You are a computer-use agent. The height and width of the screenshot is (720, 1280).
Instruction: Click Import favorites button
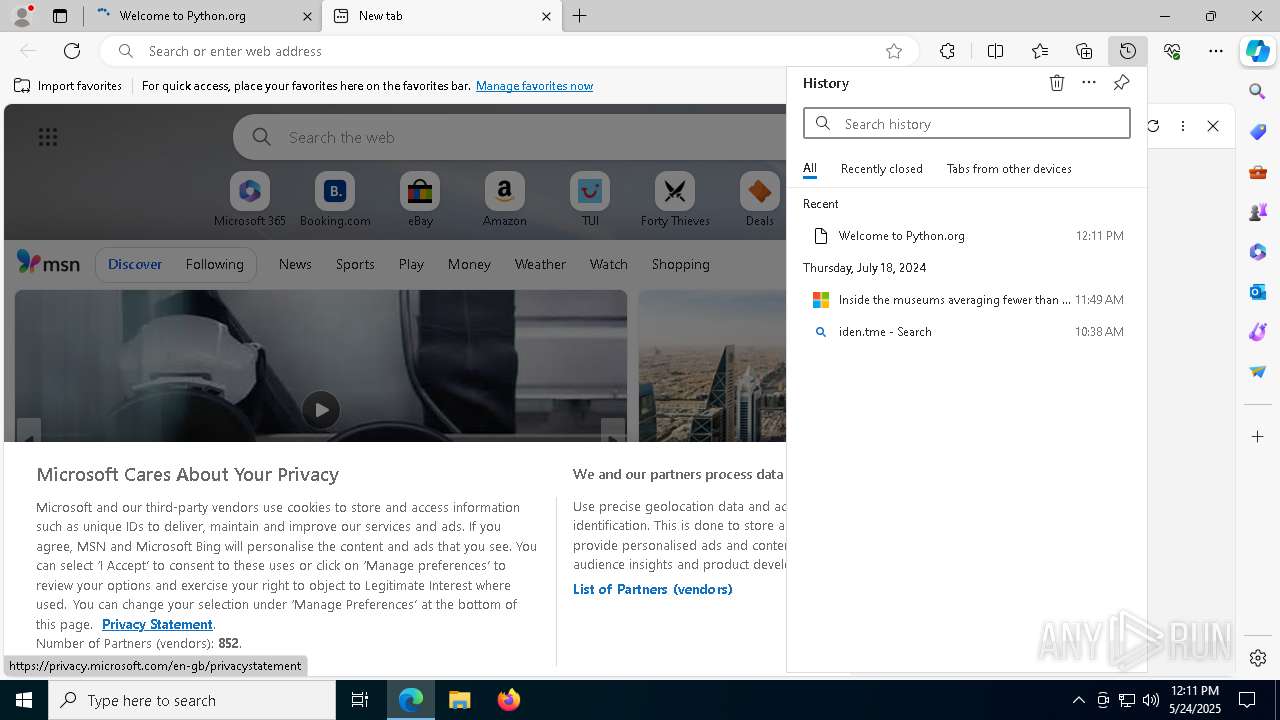[x=68, y=86]
